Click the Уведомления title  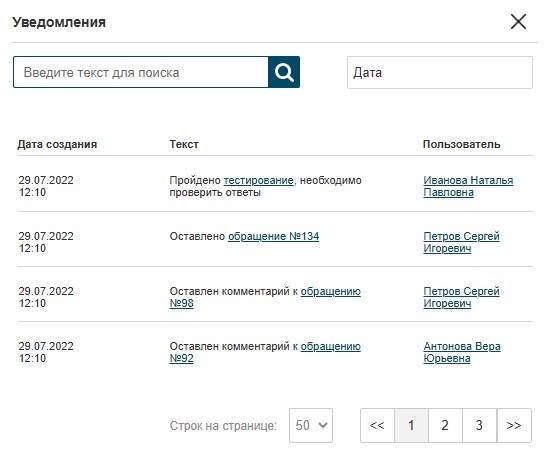point(59,22)
